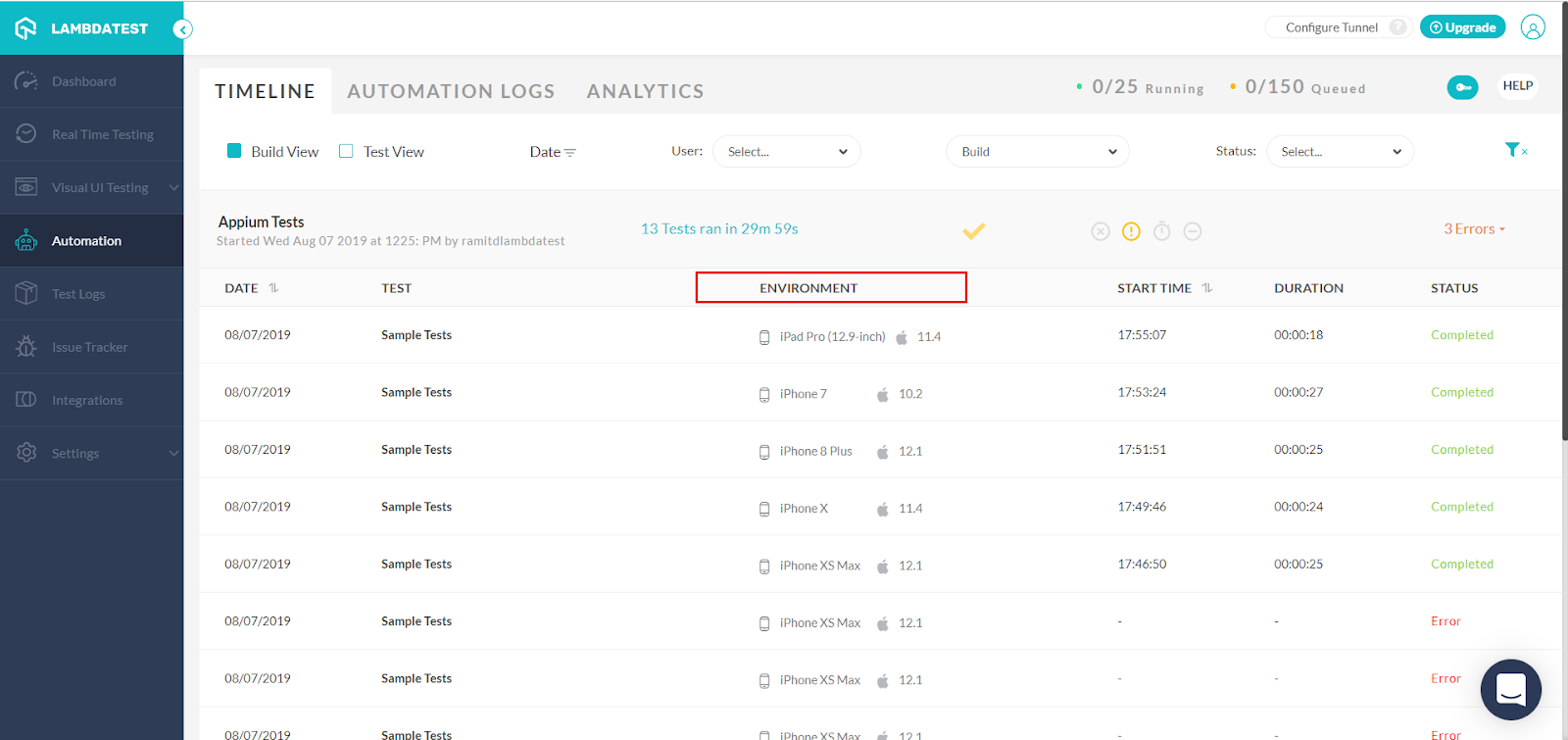Click the yellow error warning status icon
Viewport: 1568px width, 740px height.
pyautogui.click(x=1131, y=231)
